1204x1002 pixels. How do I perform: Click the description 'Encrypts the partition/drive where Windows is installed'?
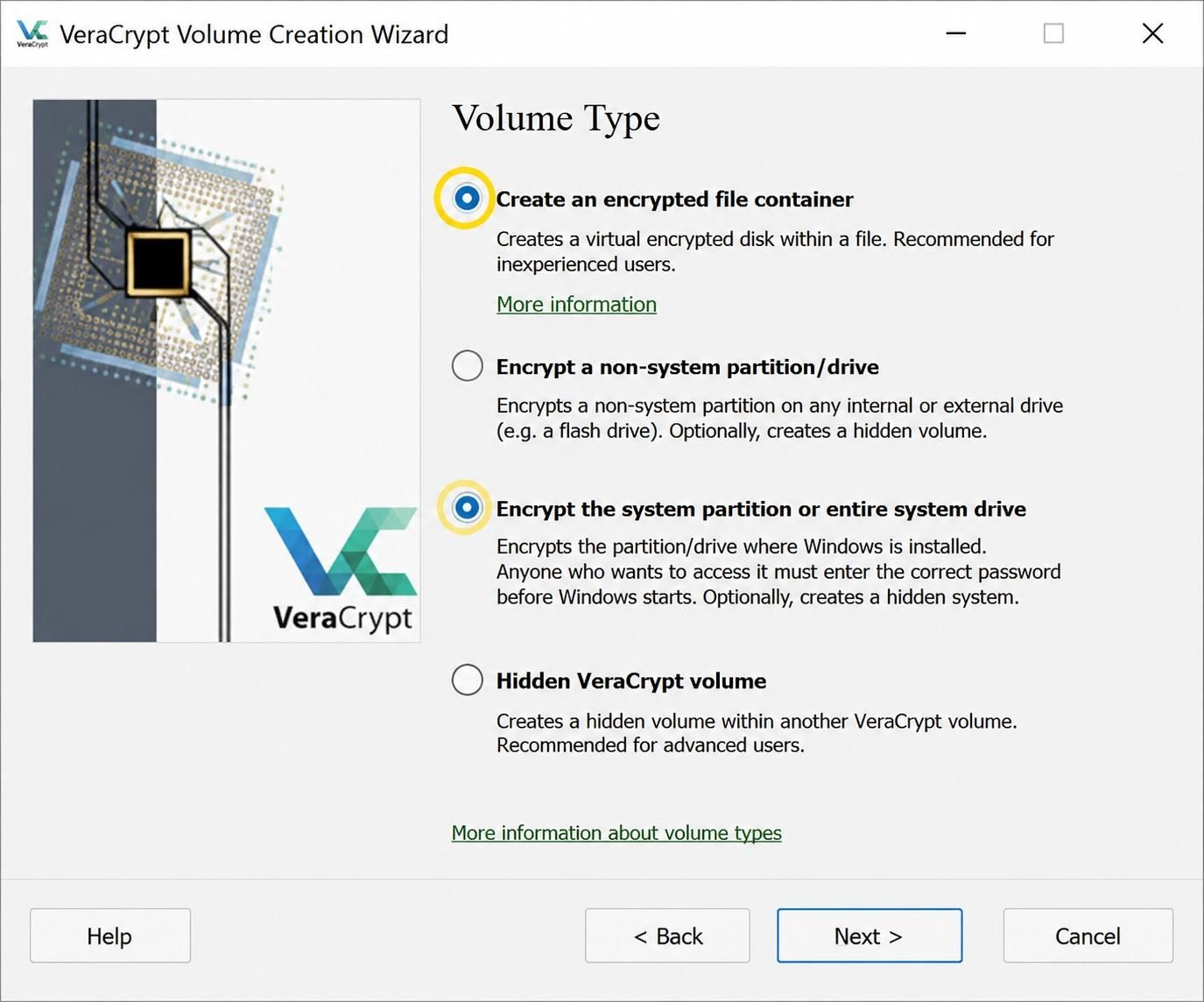pos(778,572)
